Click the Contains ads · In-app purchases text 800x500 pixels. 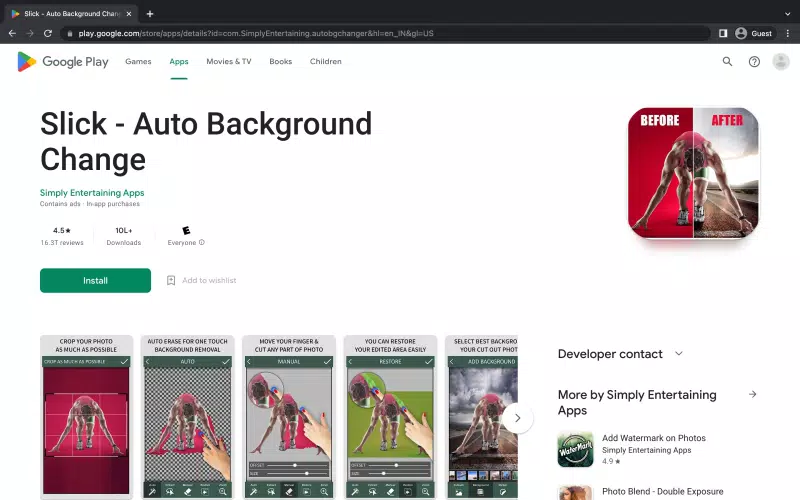pyautogui.click(x=90, y=204)
